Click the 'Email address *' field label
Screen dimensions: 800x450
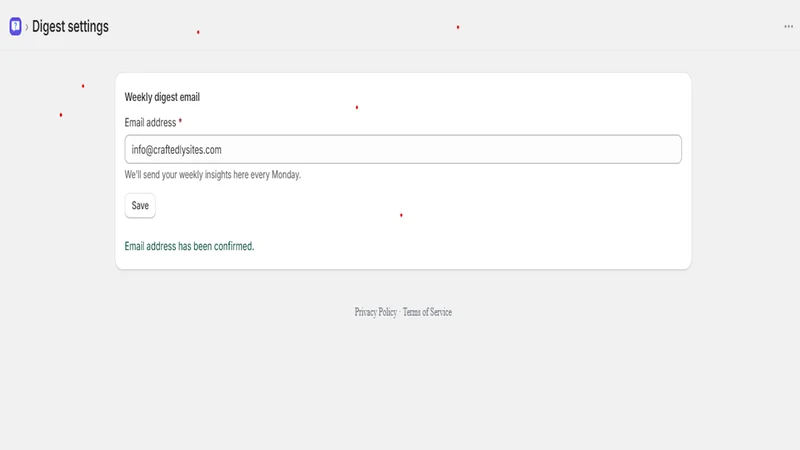click(153, 122)
